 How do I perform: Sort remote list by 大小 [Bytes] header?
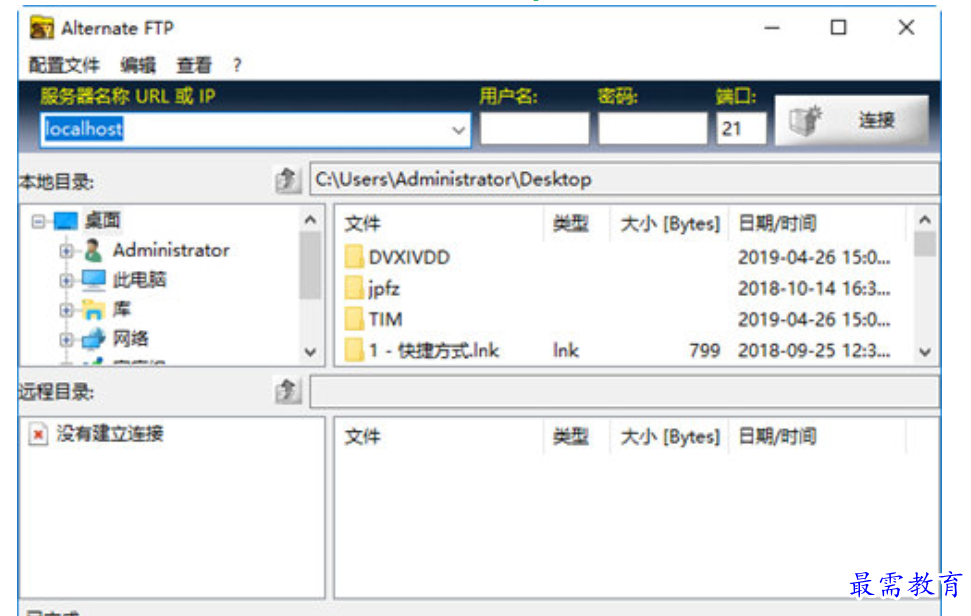669,436
